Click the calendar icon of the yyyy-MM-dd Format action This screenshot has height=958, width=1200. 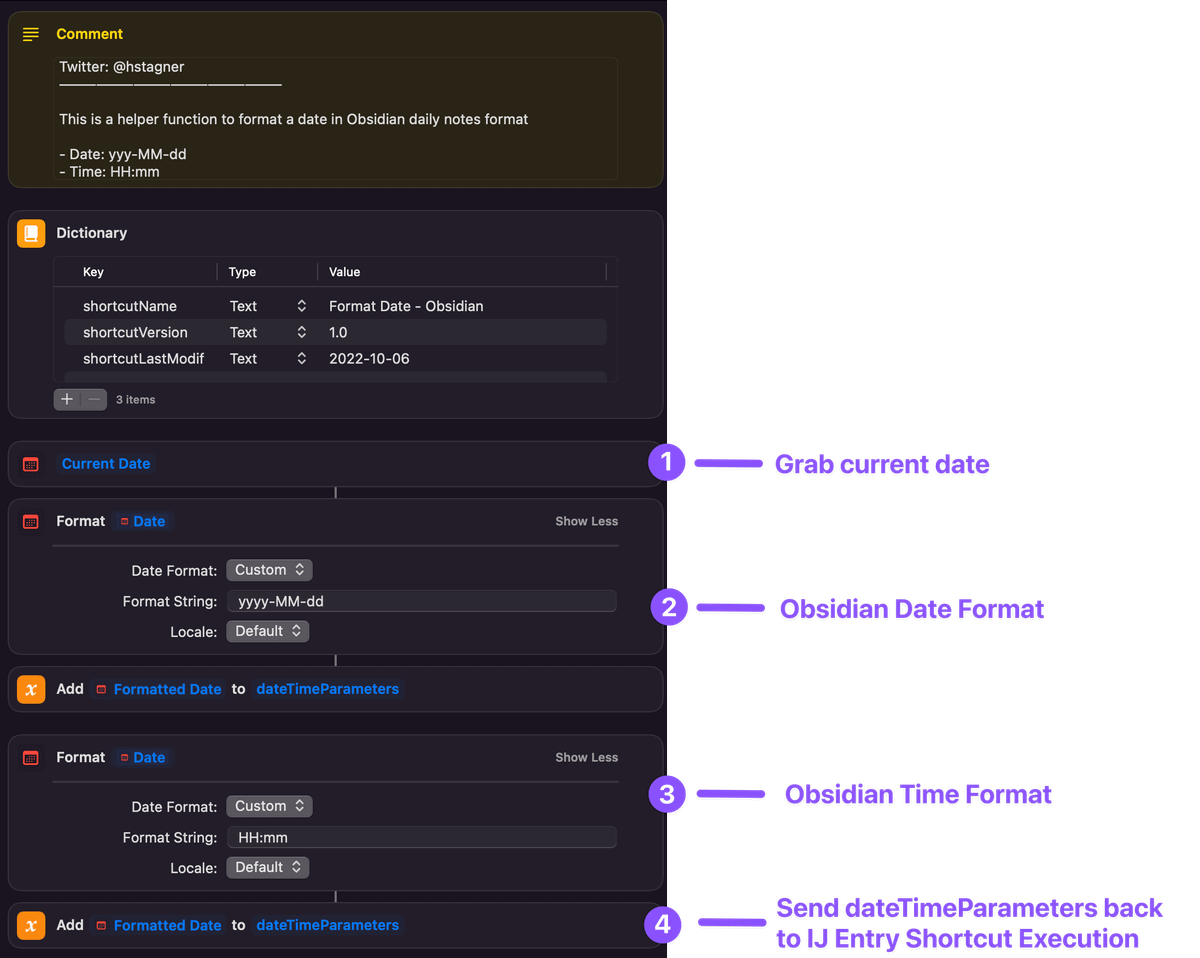click(31, 521)
